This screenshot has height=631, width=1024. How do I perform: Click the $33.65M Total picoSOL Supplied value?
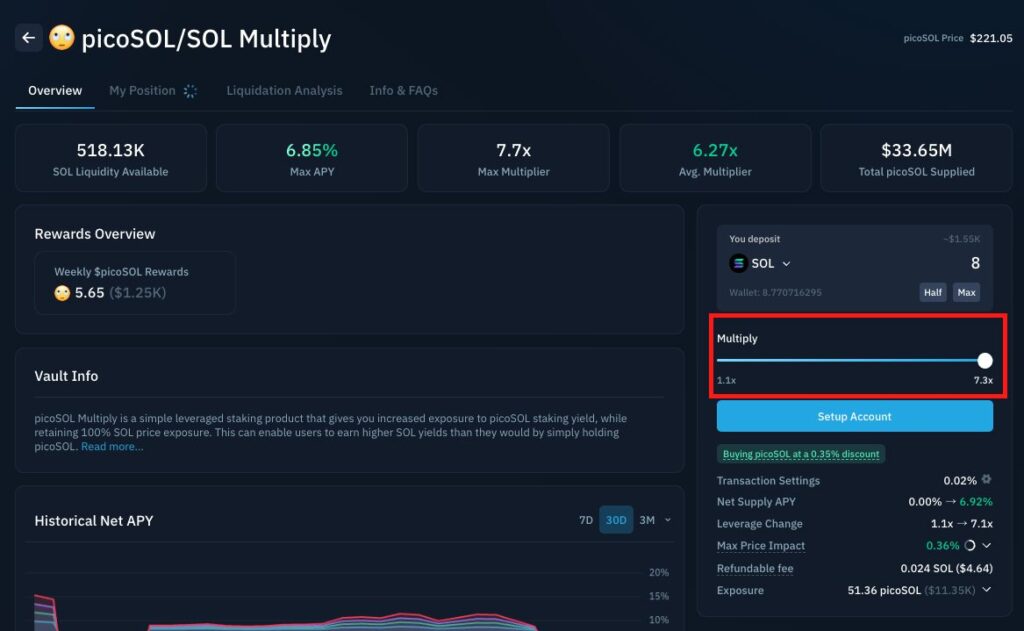tap(916, 150)
